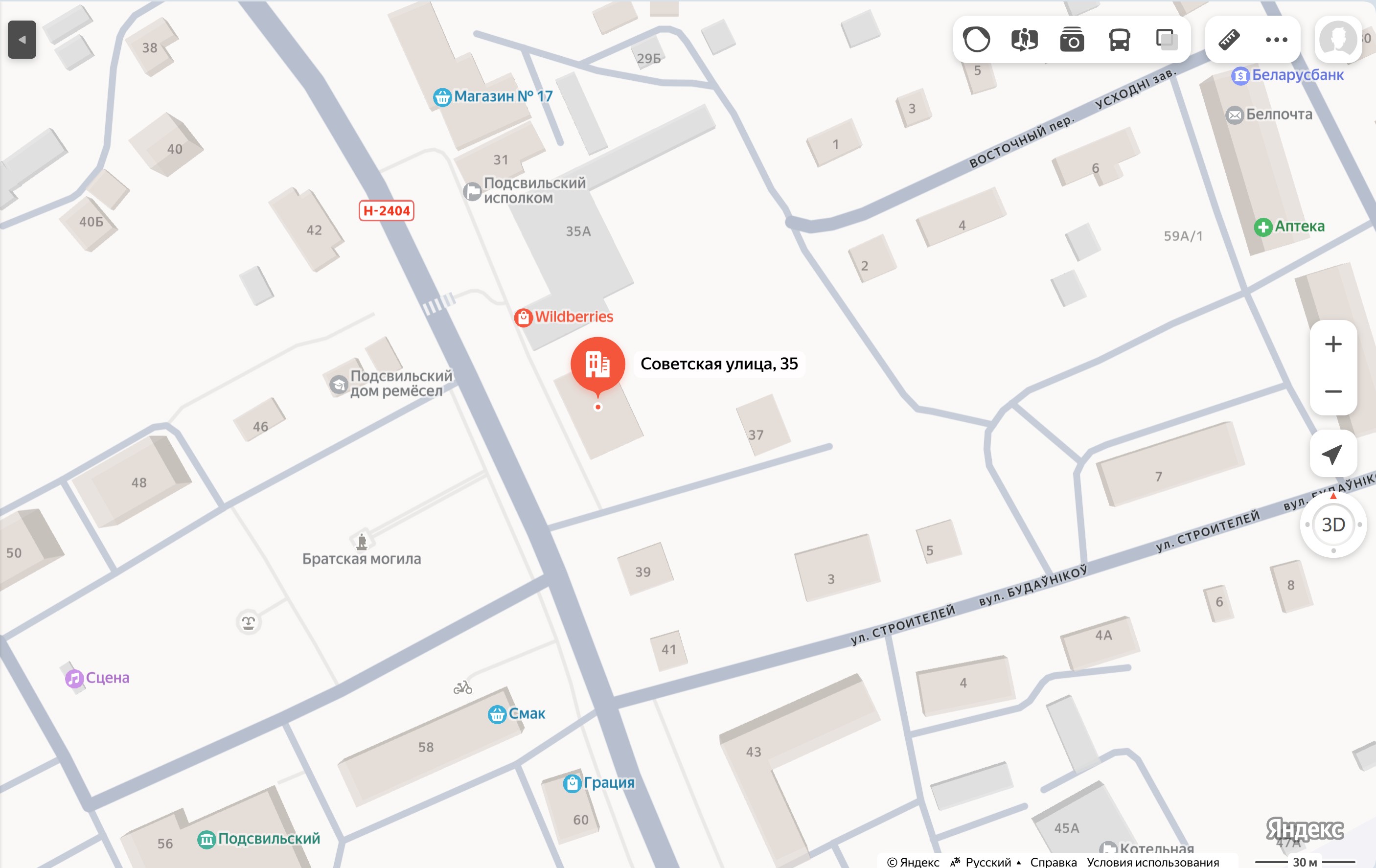The height and width of the screenshot is (868, 1376).
Task: Select the ruler distance measurement tool
Action: (x=1229, y=40)
